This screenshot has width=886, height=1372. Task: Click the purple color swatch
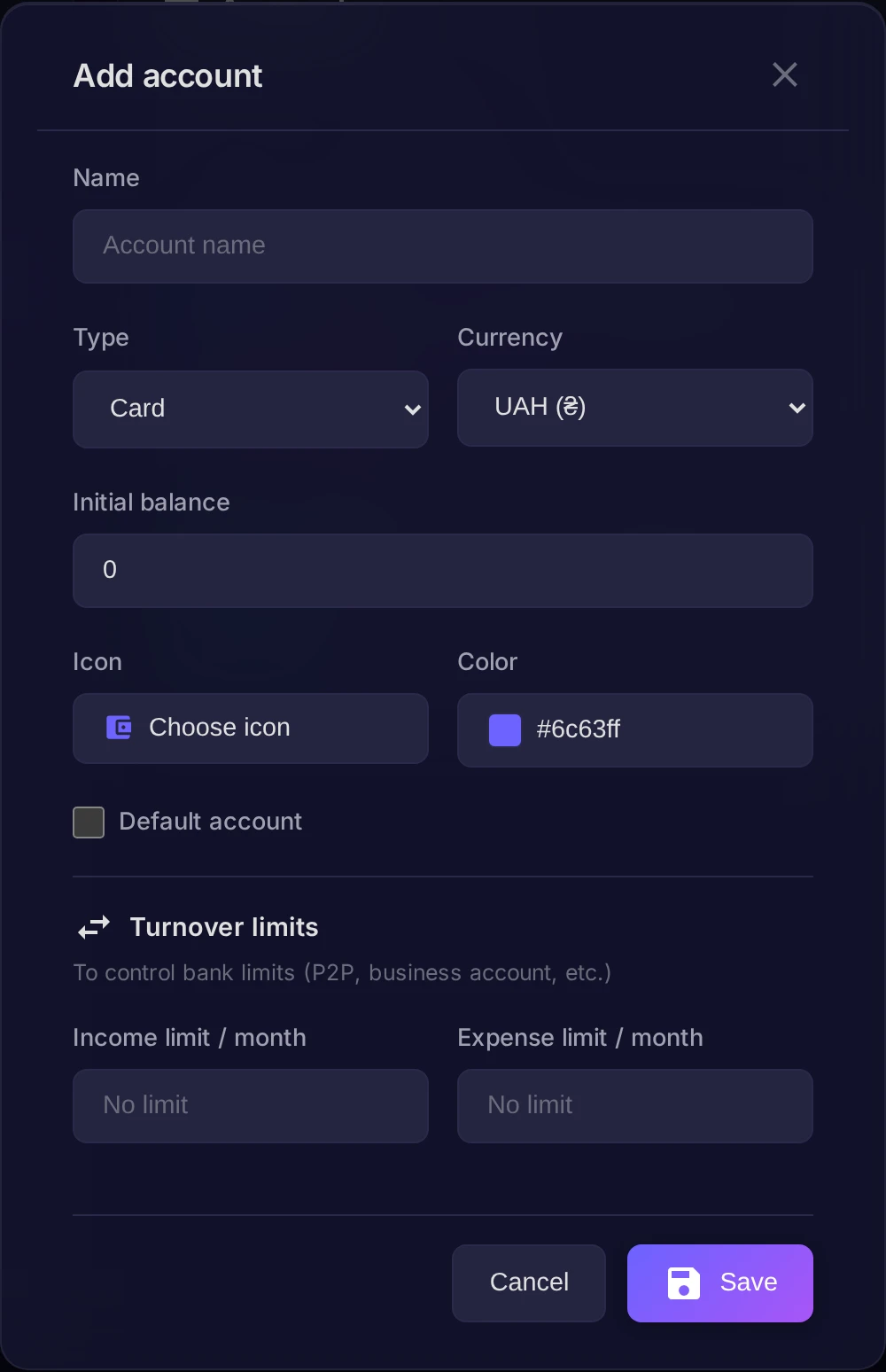[x=505, y=730]
